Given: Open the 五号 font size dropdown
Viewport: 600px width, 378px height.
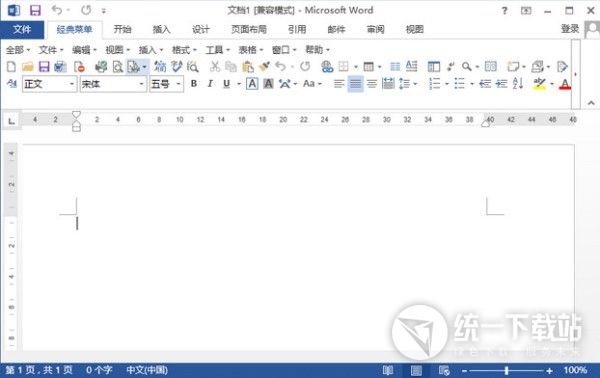Looking at the screenshot, I should click(178, 84).
